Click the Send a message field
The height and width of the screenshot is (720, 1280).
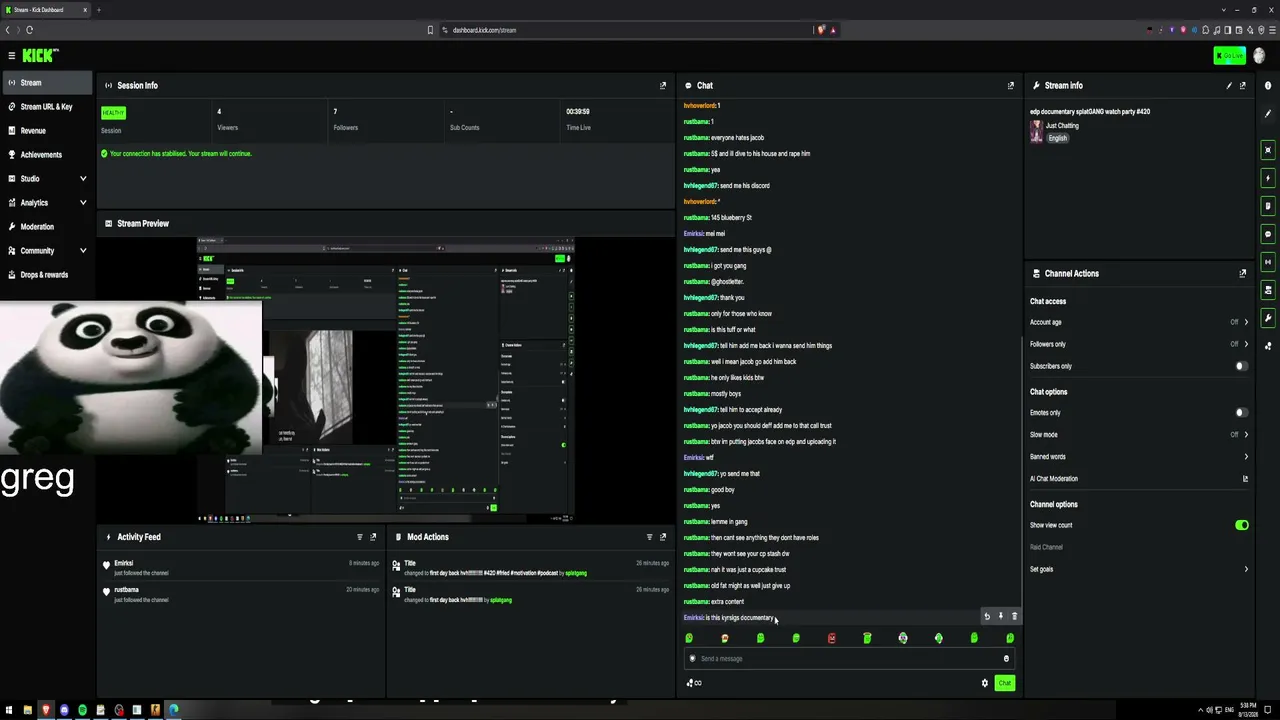point(848,659)
